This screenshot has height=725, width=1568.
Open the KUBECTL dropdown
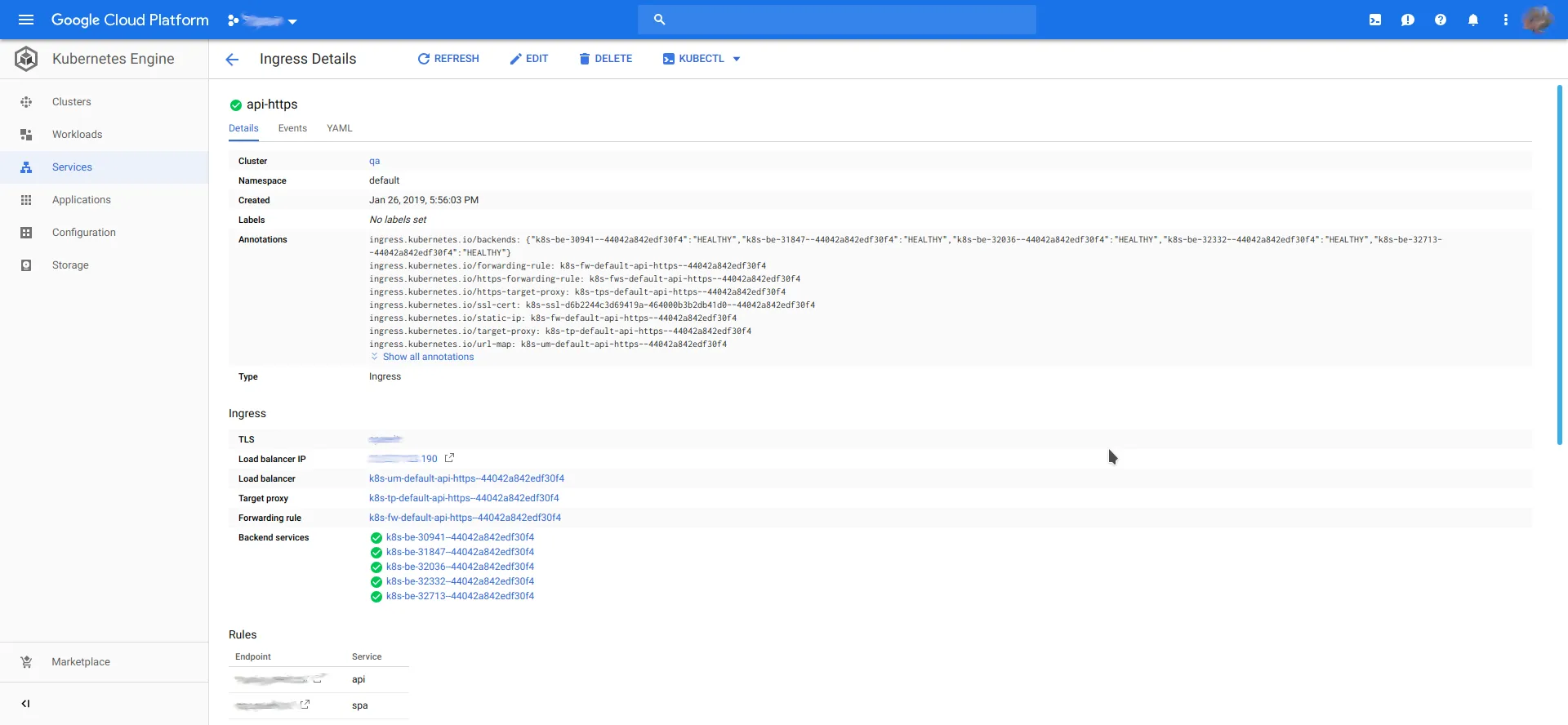702,59
